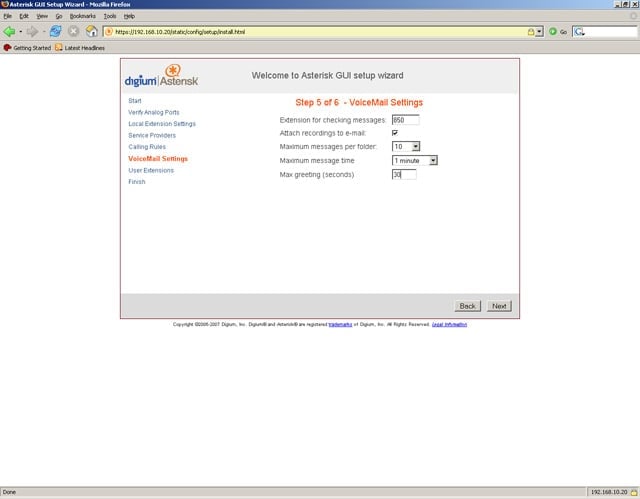Click the Digium Asterisk logo
640x499 pixels.
tap(161, 76)
